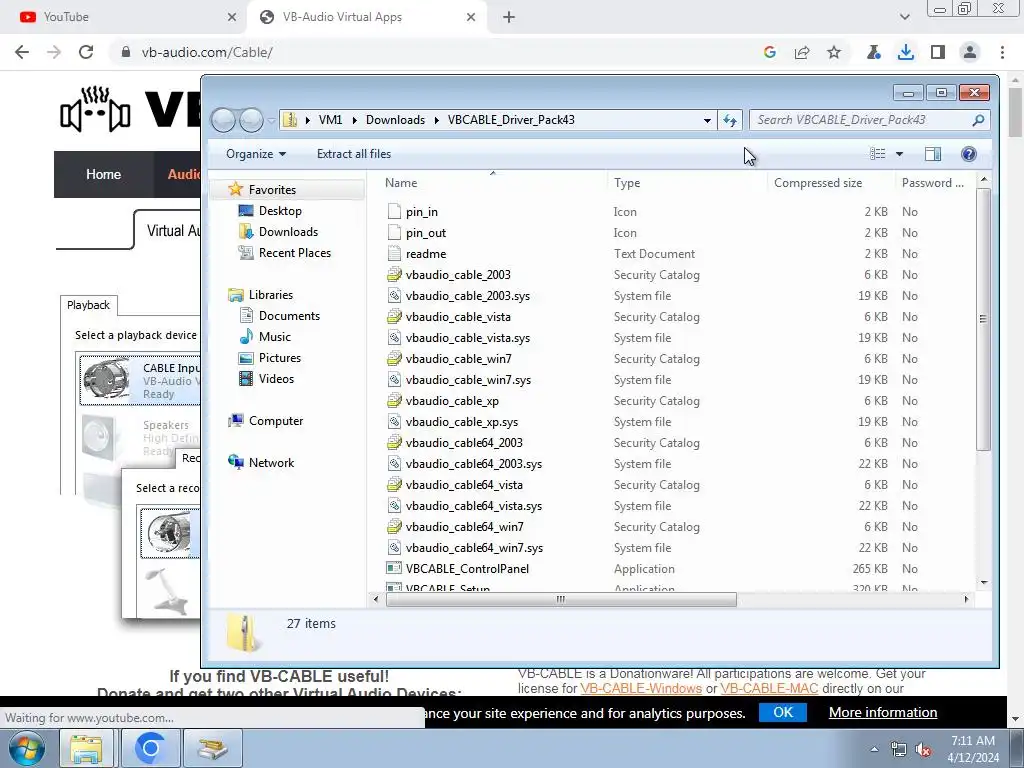Toggle the Explorer preview pane icon
Image resolution: width=1024 pixels, height=768 pixels.
click(x=933, y=153)
